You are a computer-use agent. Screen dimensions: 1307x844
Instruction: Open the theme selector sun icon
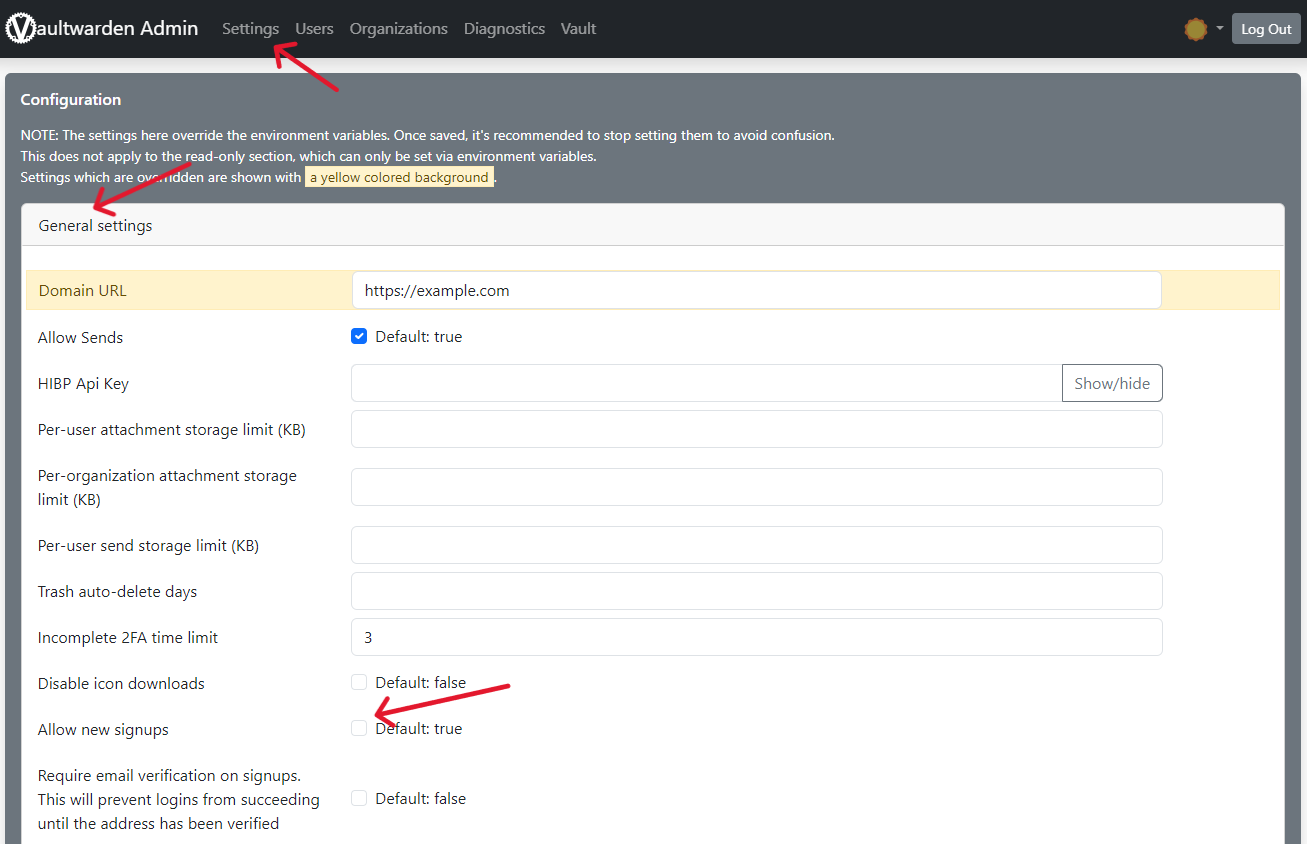click(1196, 29)
